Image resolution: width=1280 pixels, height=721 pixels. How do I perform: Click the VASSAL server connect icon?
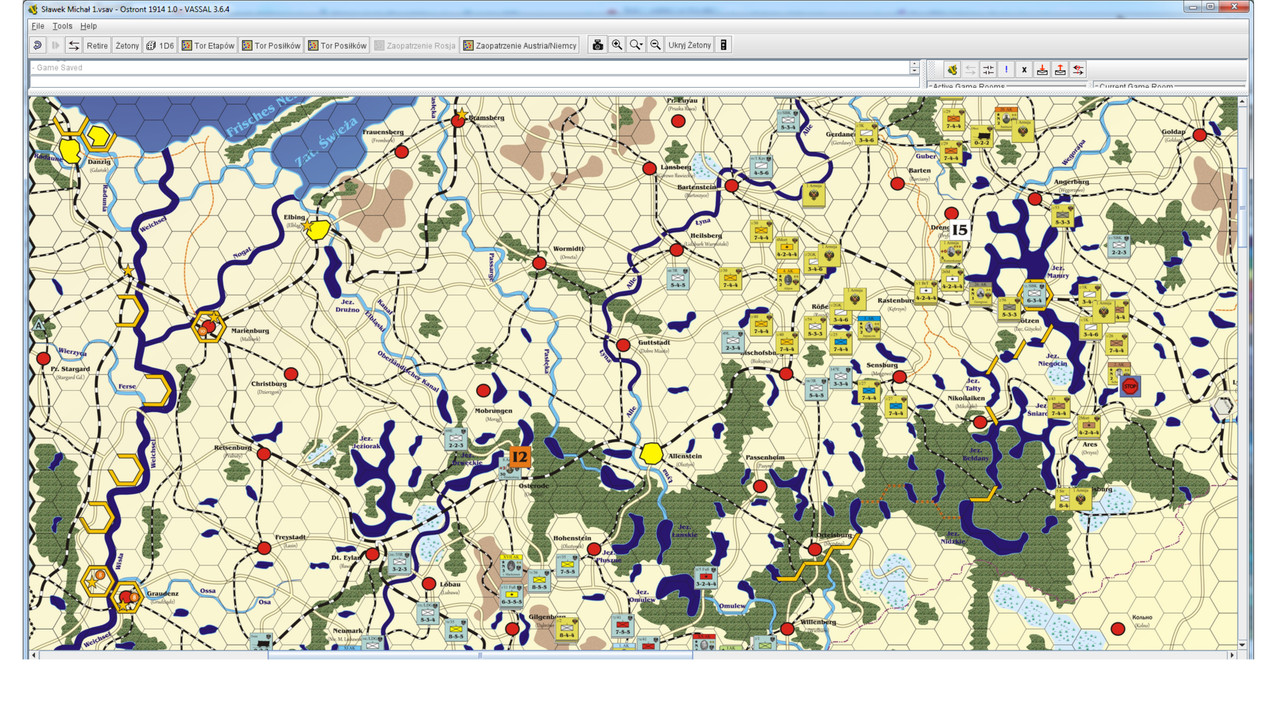(x=953, y=69)
